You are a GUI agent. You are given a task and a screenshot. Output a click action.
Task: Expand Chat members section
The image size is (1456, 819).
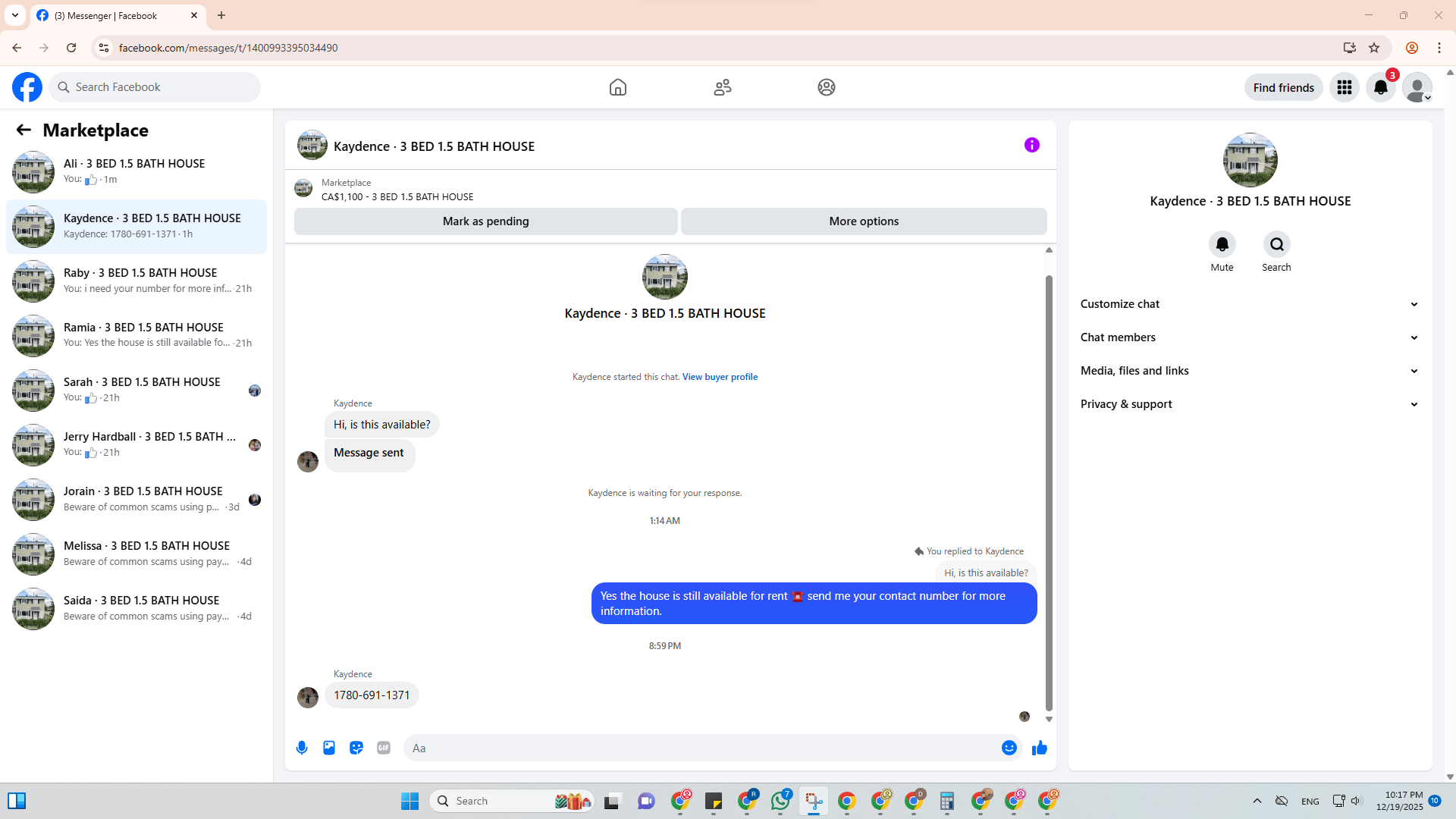coord(1249,337)
